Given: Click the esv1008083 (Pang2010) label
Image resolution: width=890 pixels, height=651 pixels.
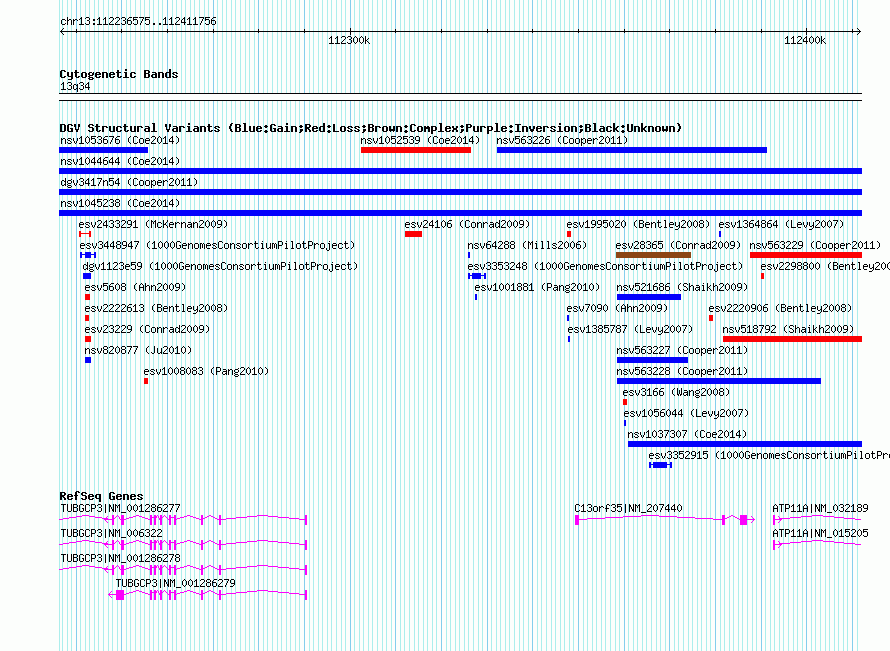Looking at the screenshot, I should tap(206, 371).
